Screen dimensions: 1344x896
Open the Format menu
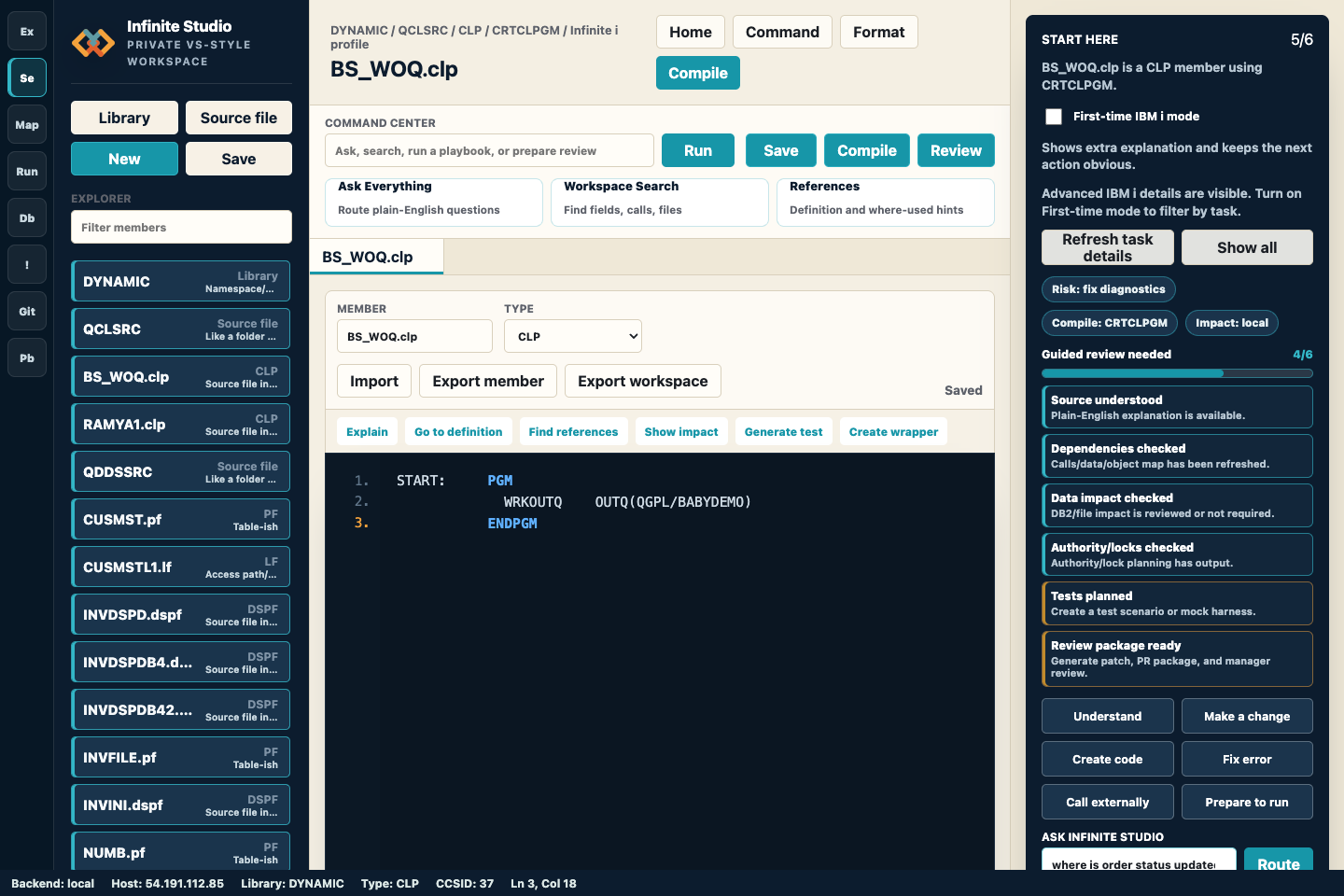click(x=879, y=32)
